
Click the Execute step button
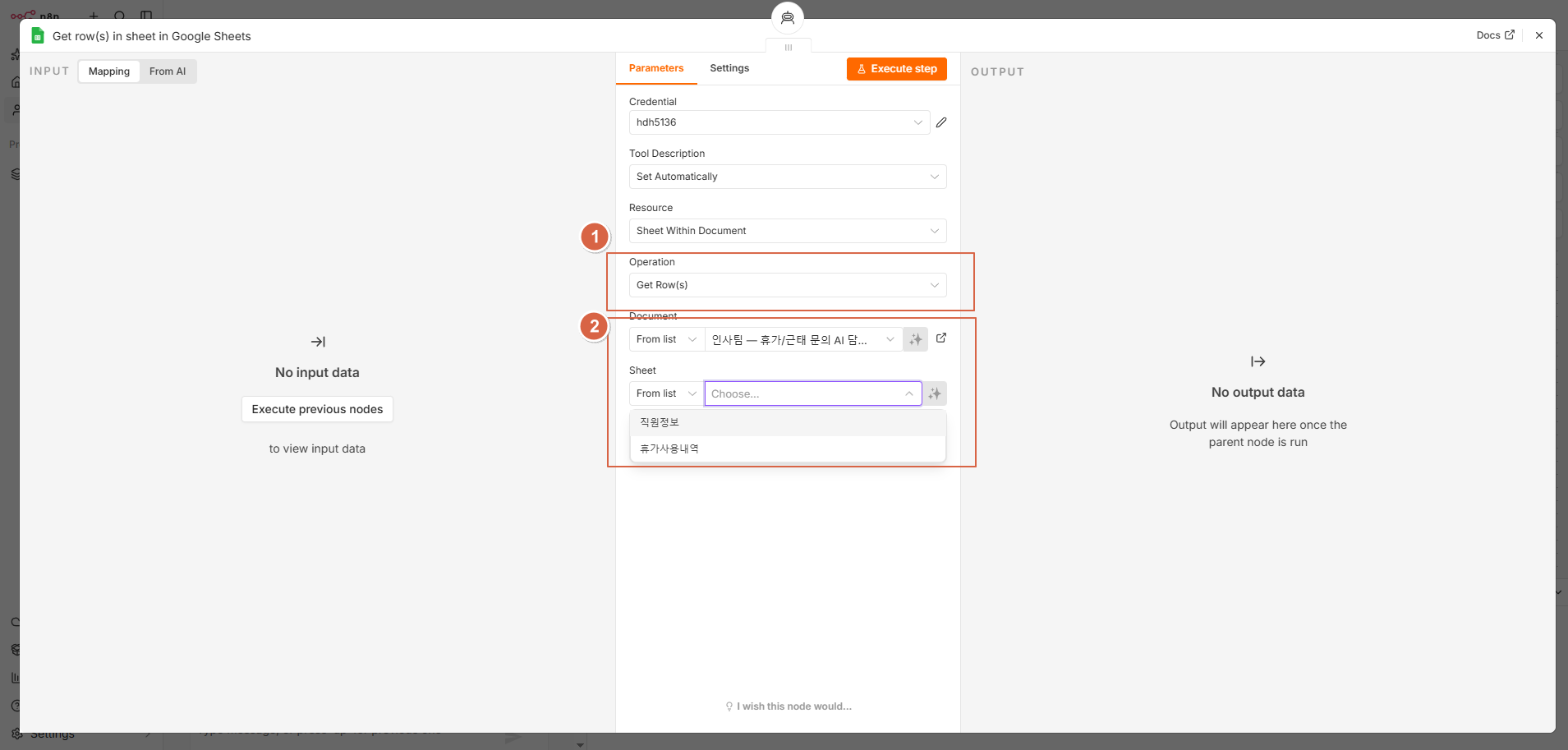(x=897, y=69)
